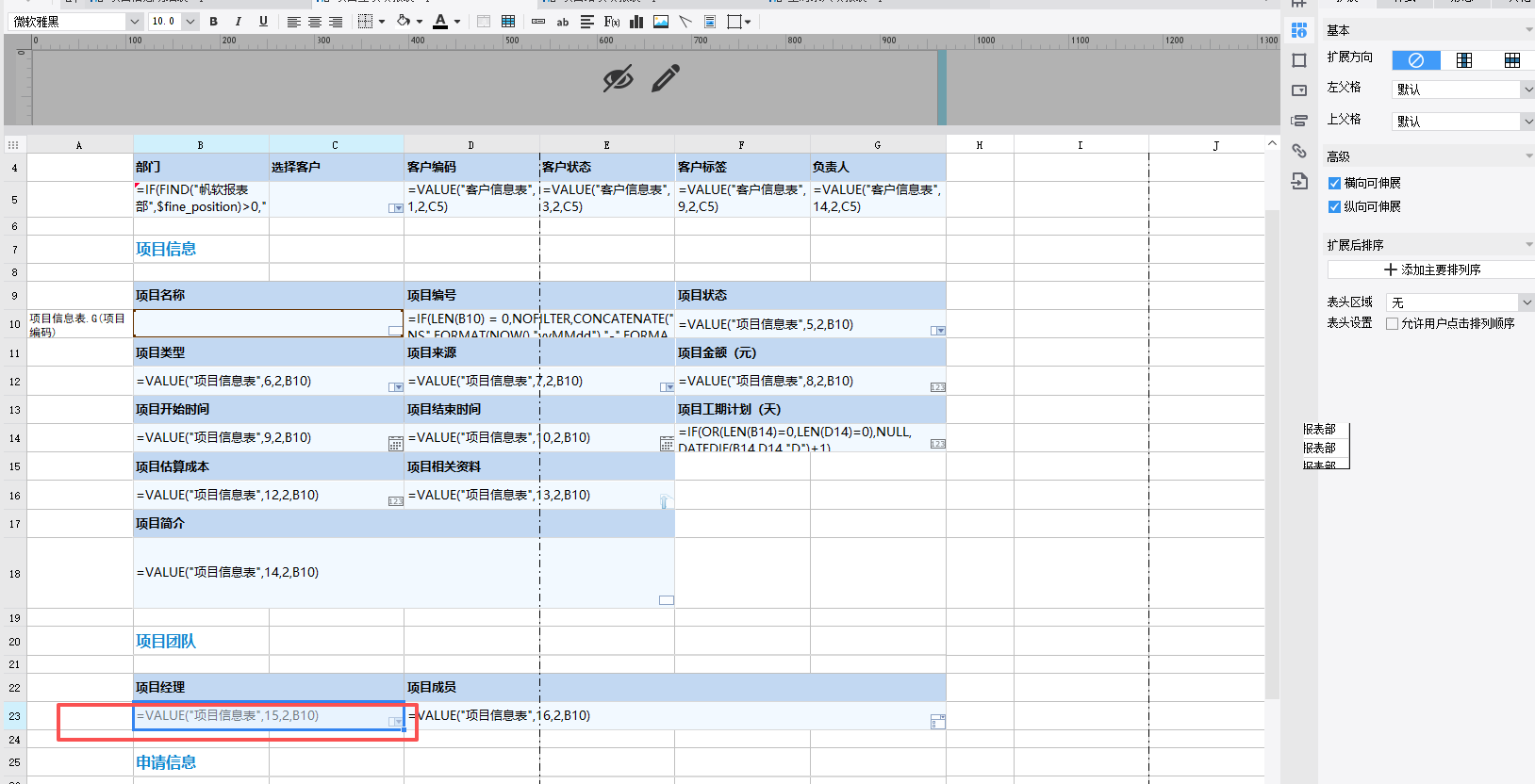Viewport: 1535px width, 784px height.
Task: Open the export sidebar icon with the arrow
Action: pos(1299,181)
